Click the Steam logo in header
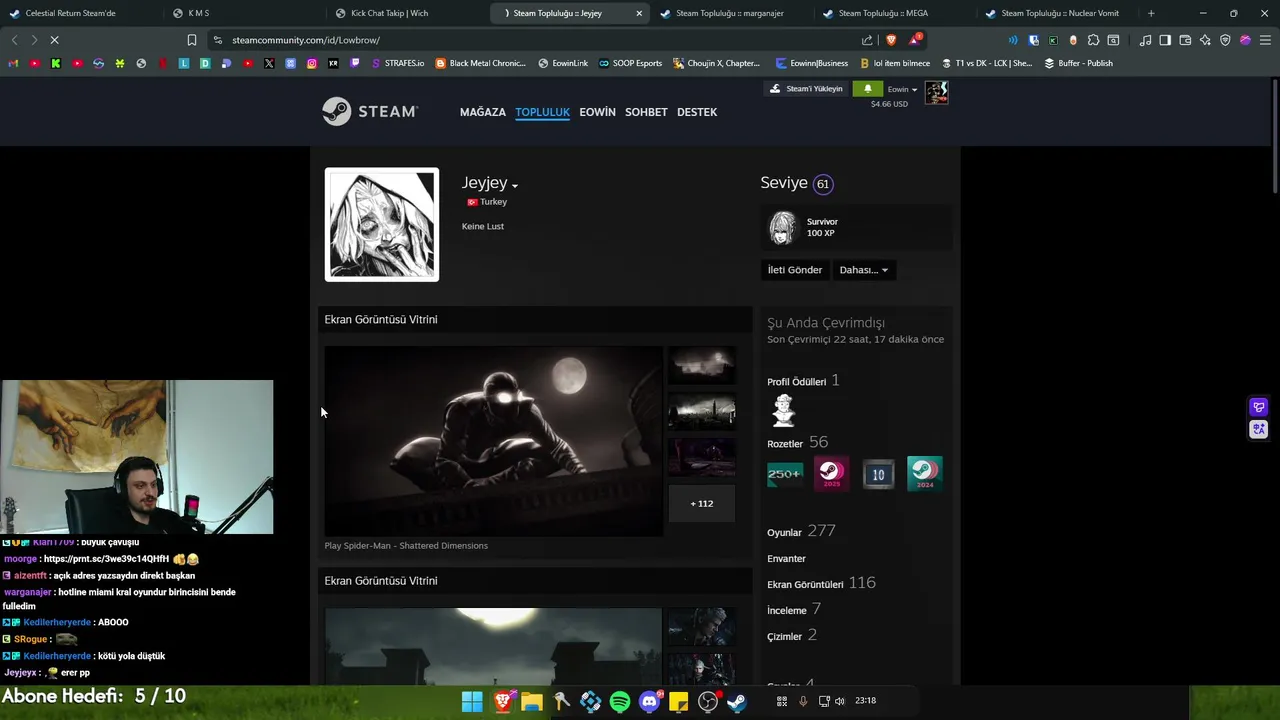 pos(370,111)
